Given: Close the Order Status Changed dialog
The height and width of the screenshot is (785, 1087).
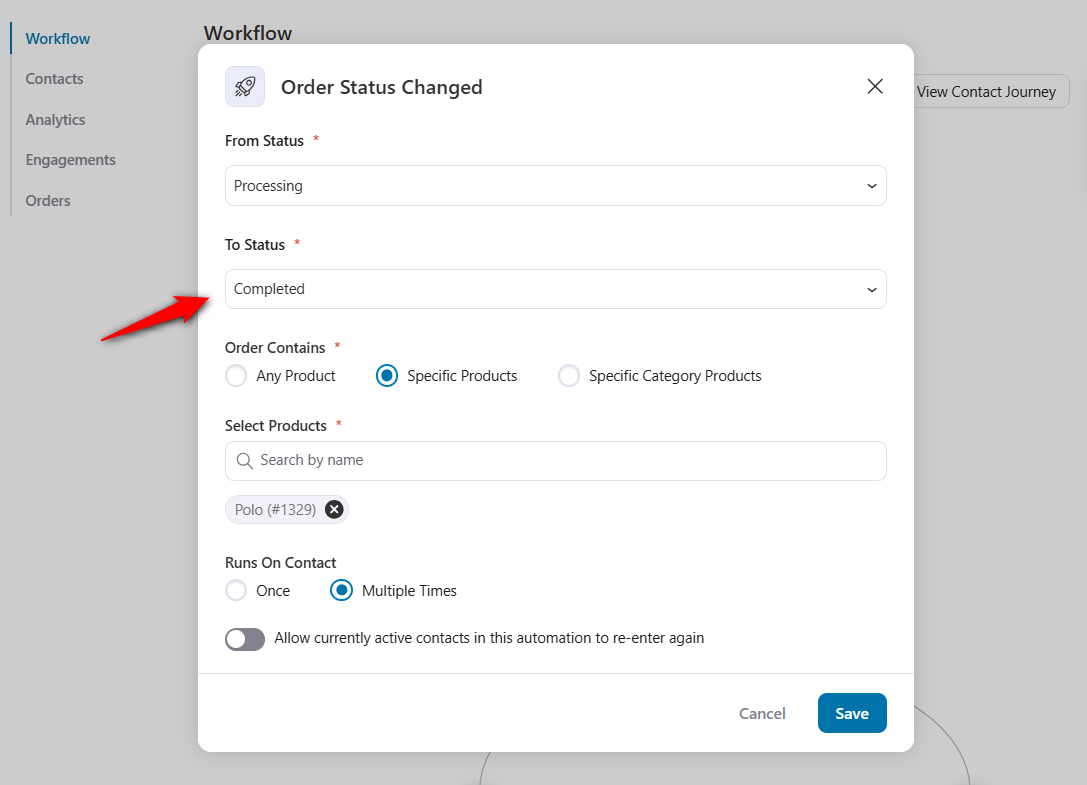Looking at the screenshot, I should point(875,86).
